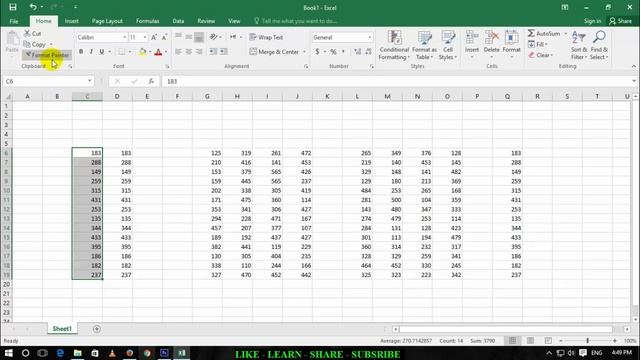
Task: Apply Accounting dollar number format
Action: (317, 51)
